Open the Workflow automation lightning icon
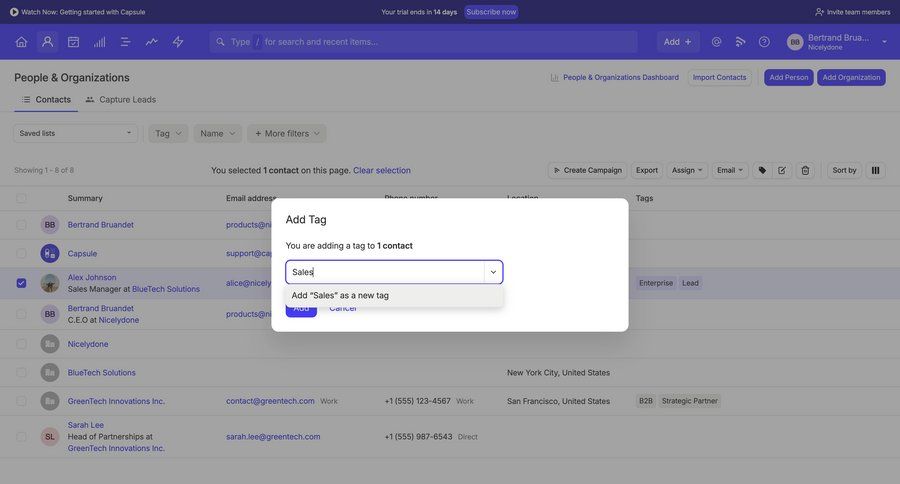 tap(178, 42)
